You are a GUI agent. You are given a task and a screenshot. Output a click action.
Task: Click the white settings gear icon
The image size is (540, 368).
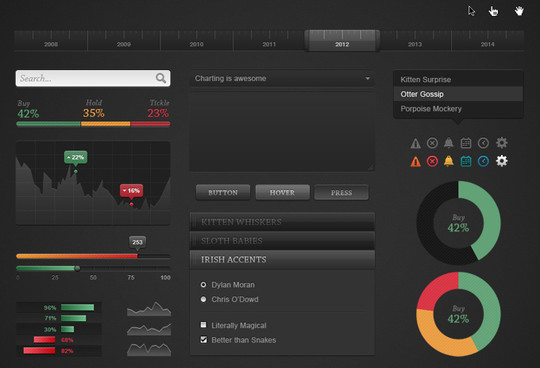501,161
